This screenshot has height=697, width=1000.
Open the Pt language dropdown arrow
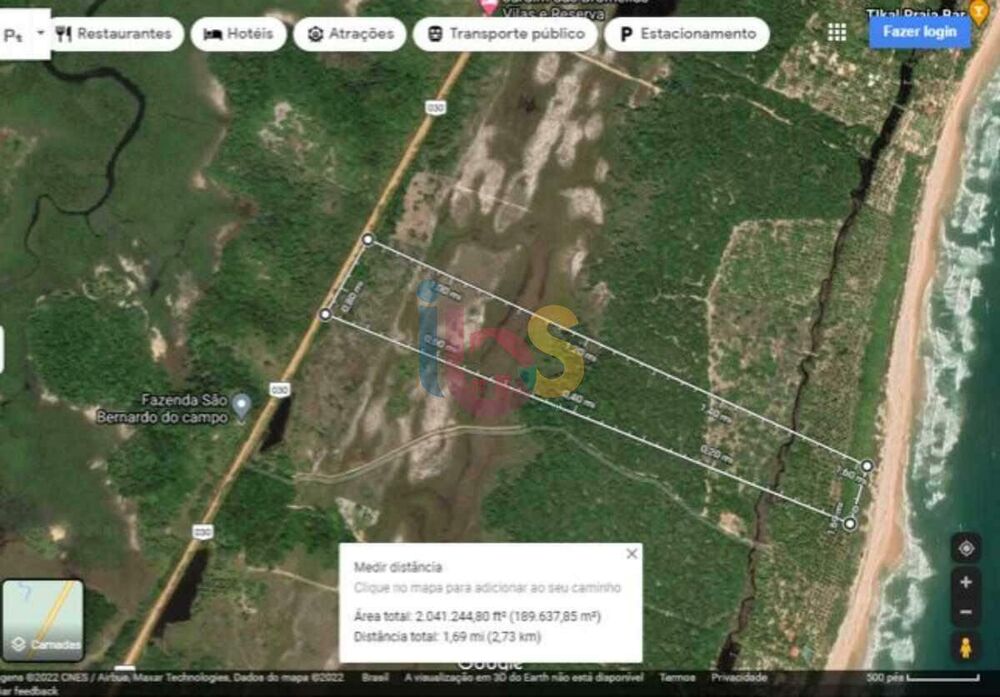[41, 32]
